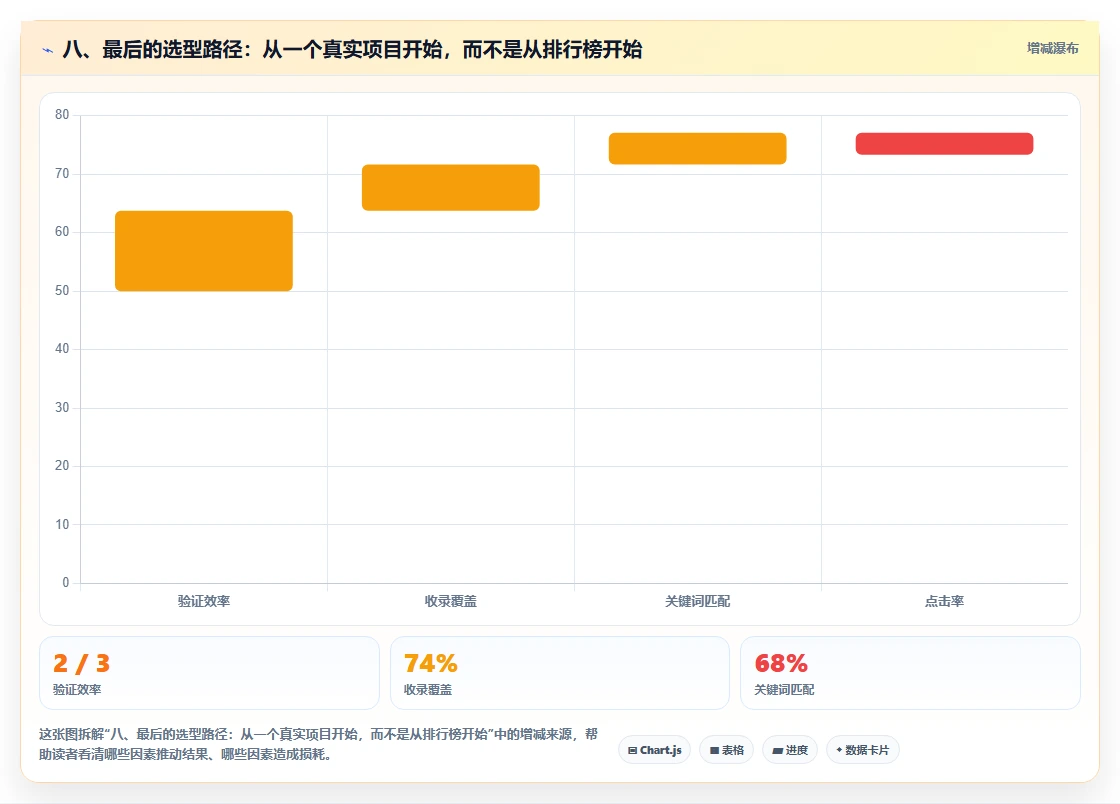Select the 验证效率 waterfall bar
Image resolution: width=1120 pixels, height=804 pixels.
pyautogui.click(x=204, y=251)
